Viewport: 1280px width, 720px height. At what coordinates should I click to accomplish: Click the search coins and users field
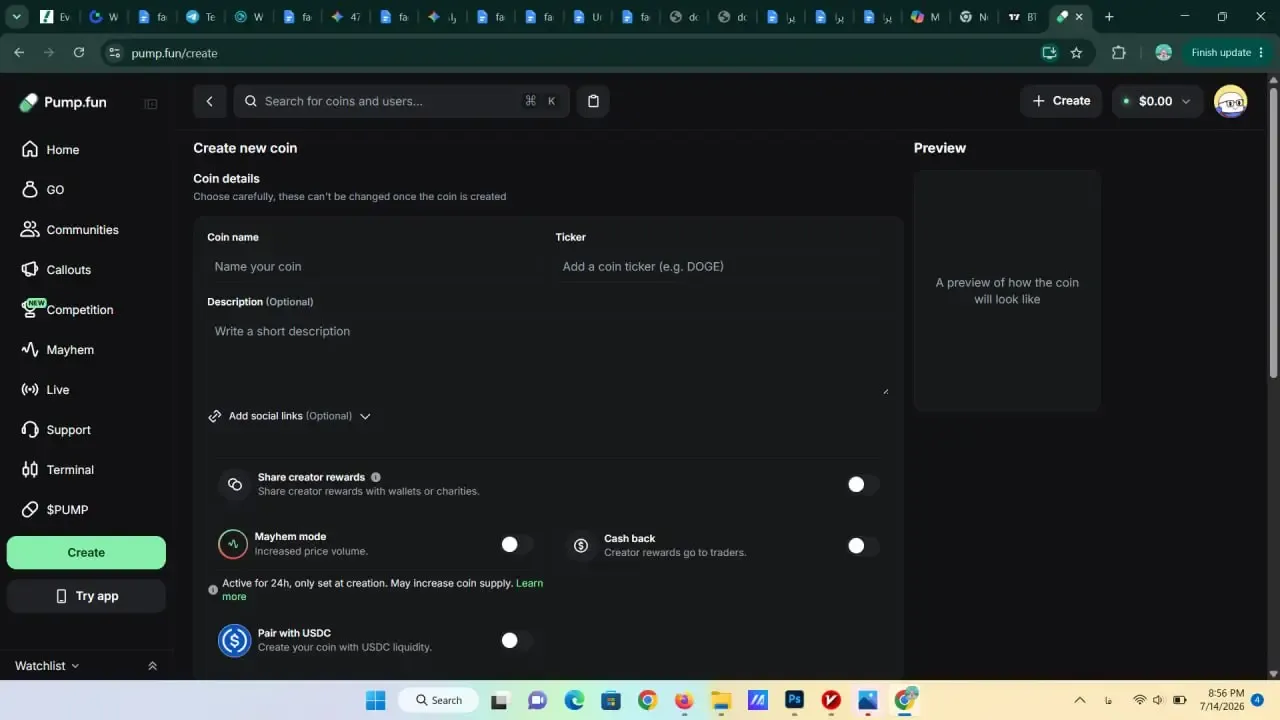402,101
